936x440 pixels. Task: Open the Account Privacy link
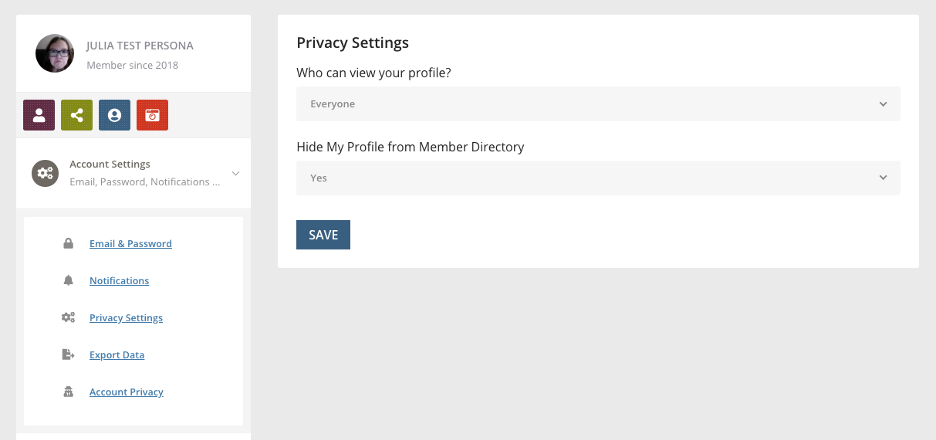pos(127,392)
